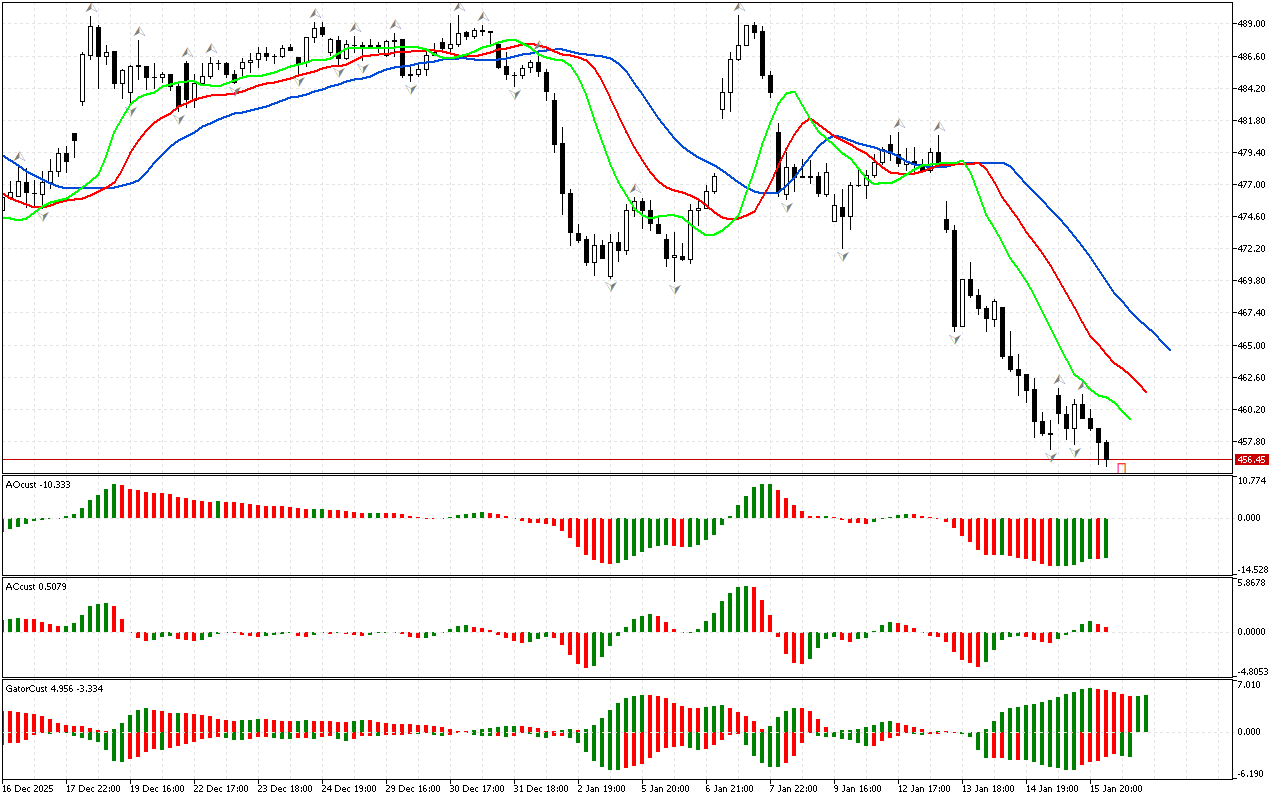Image resolution: width=1280 pixels, height=800 pixels.
Task: Click the up fractal arrow above the 6 Jan peak
Action: (x=739, y=8)
